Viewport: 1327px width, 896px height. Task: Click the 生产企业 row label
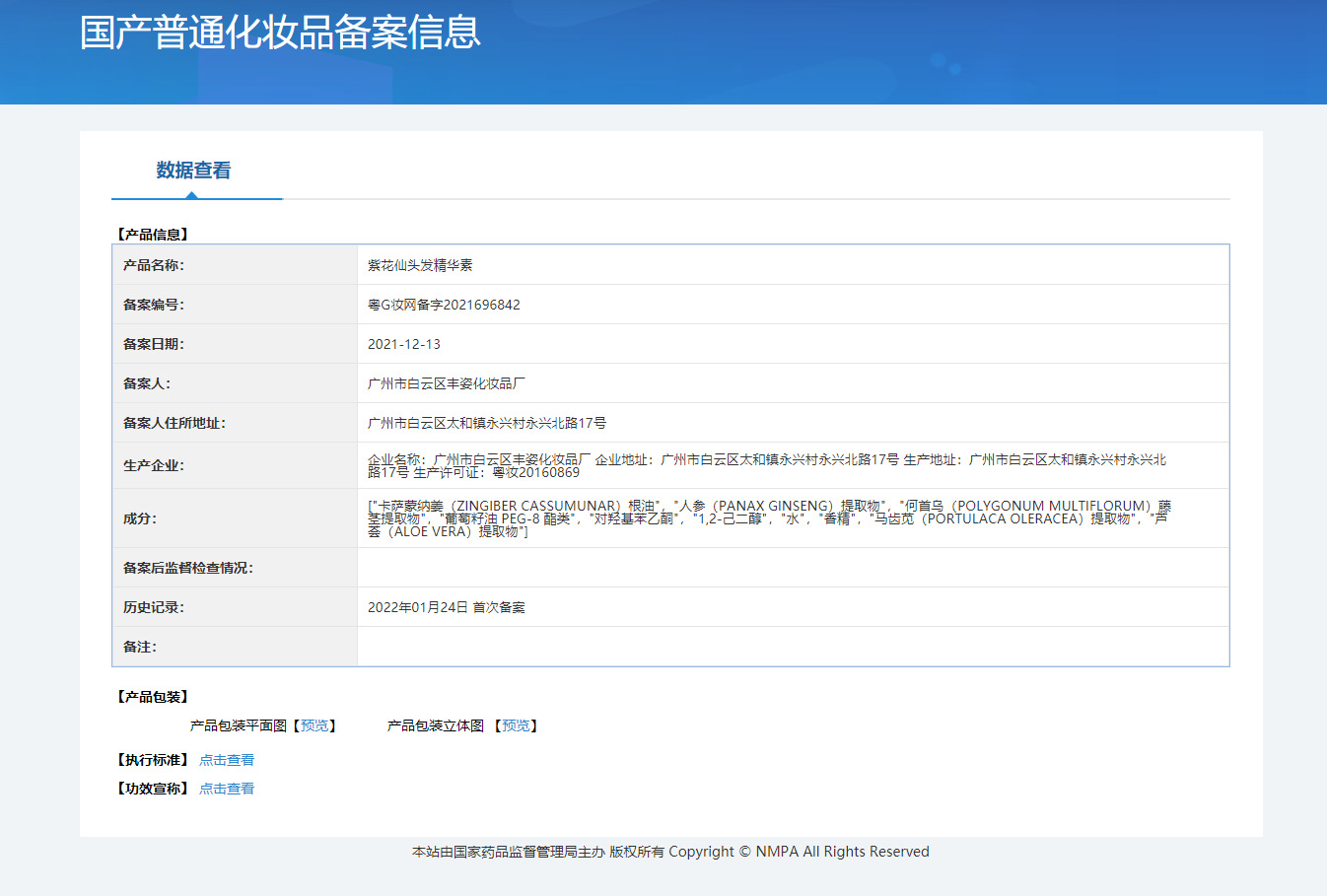pos(154,465)
